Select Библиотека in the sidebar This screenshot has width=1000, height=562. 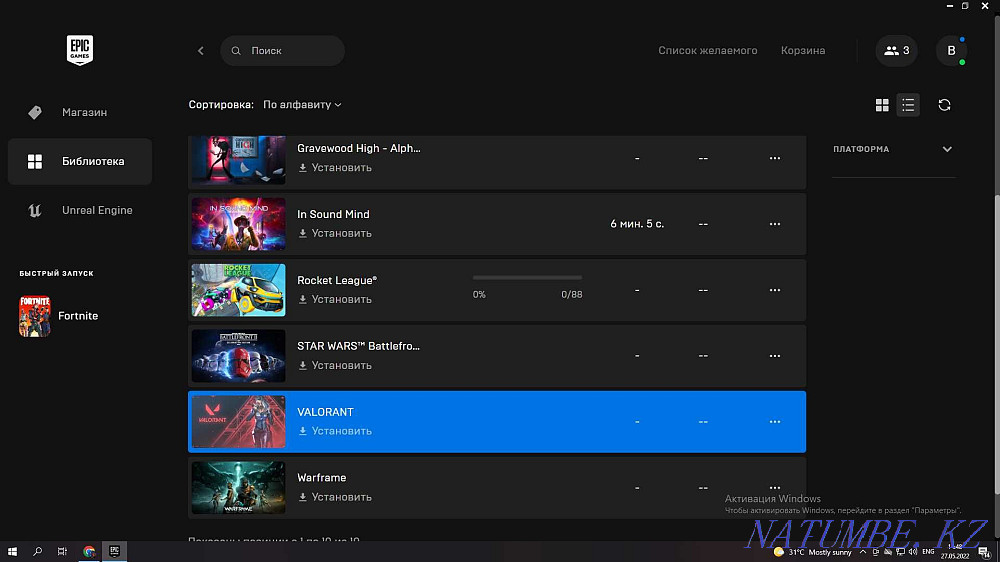(x=80, y=161)
